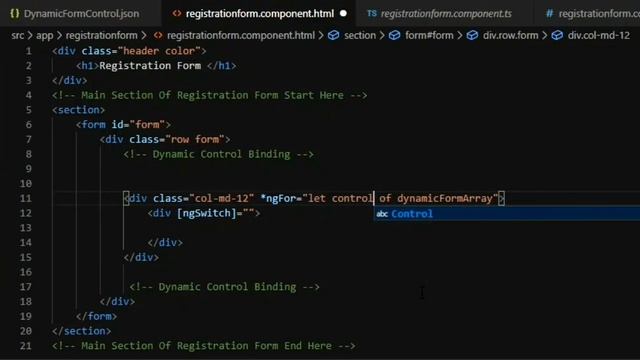Image resolution: width=640 pixels, height=360 pixels.
Task: Click the closing </form> tag
Action: click(96, 316)
